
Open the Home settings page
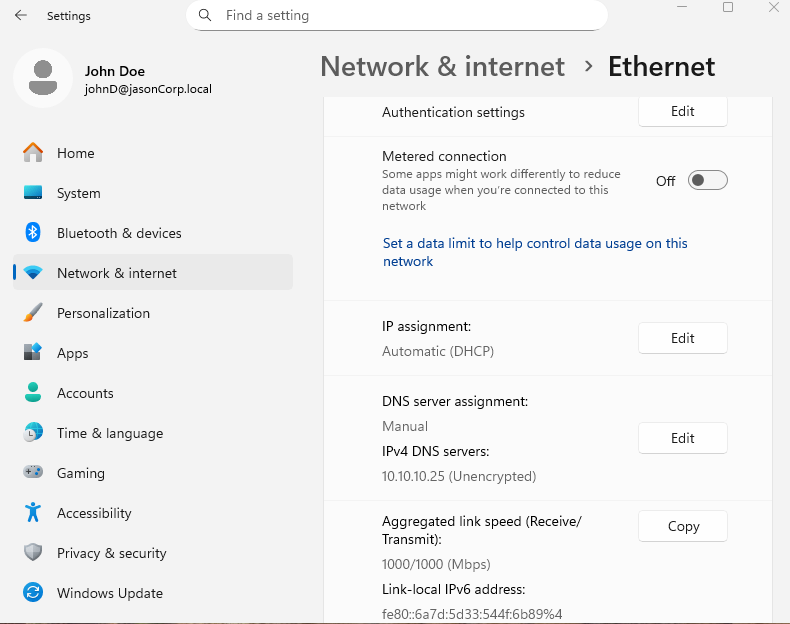(153, 153)
